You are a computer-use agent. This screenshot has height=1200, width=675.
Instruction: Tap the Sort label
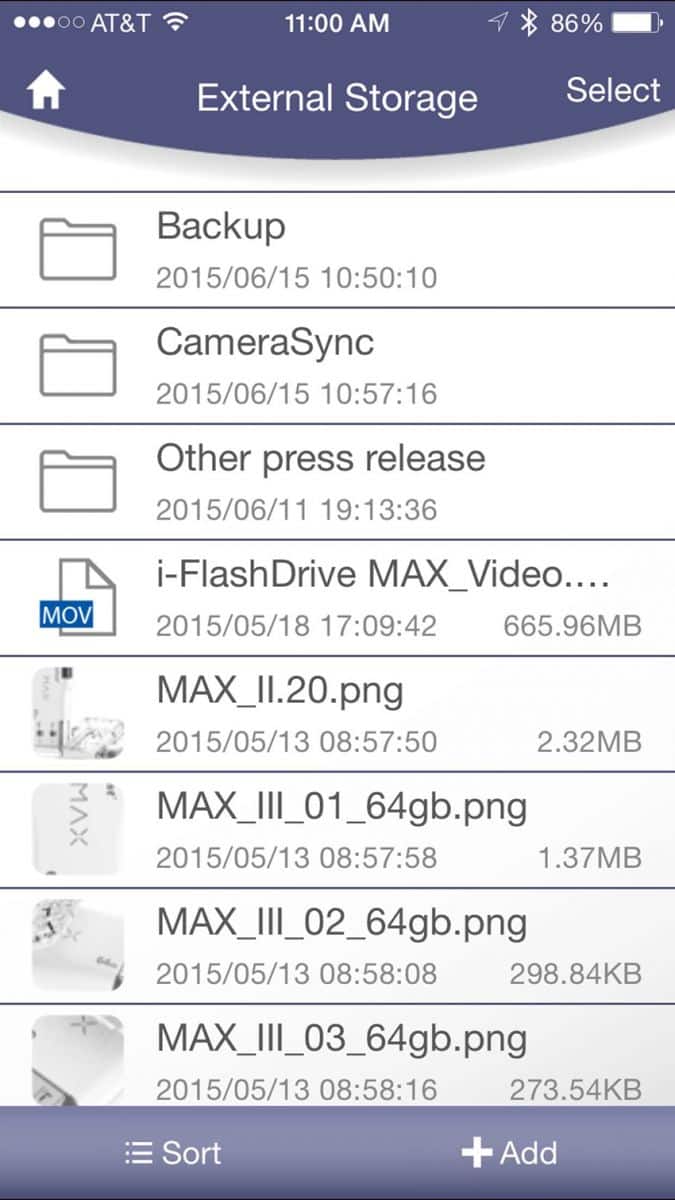[191, 1153]
